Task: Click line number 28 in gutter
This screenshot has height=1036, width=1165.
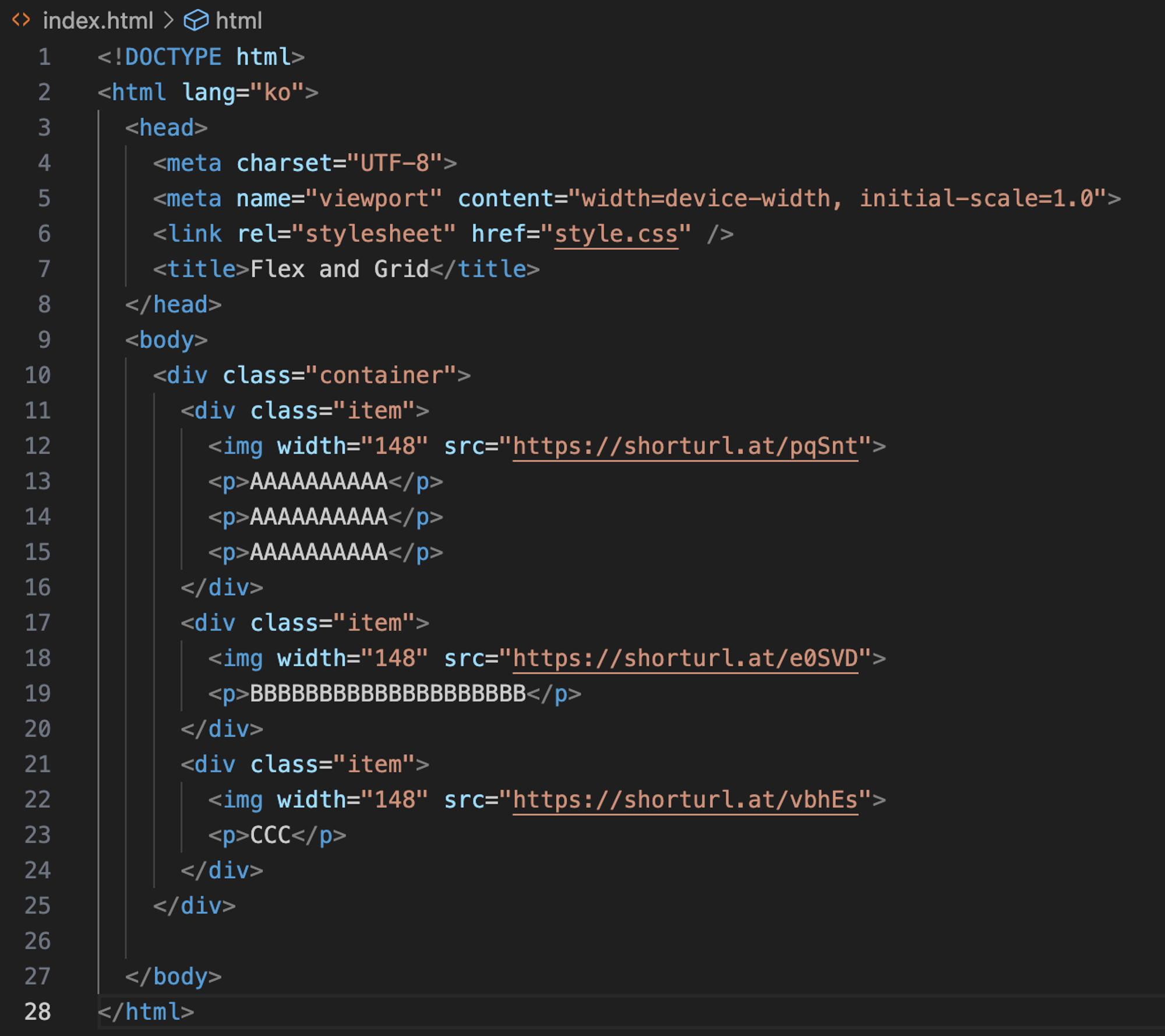Action: click(38, 1012)
